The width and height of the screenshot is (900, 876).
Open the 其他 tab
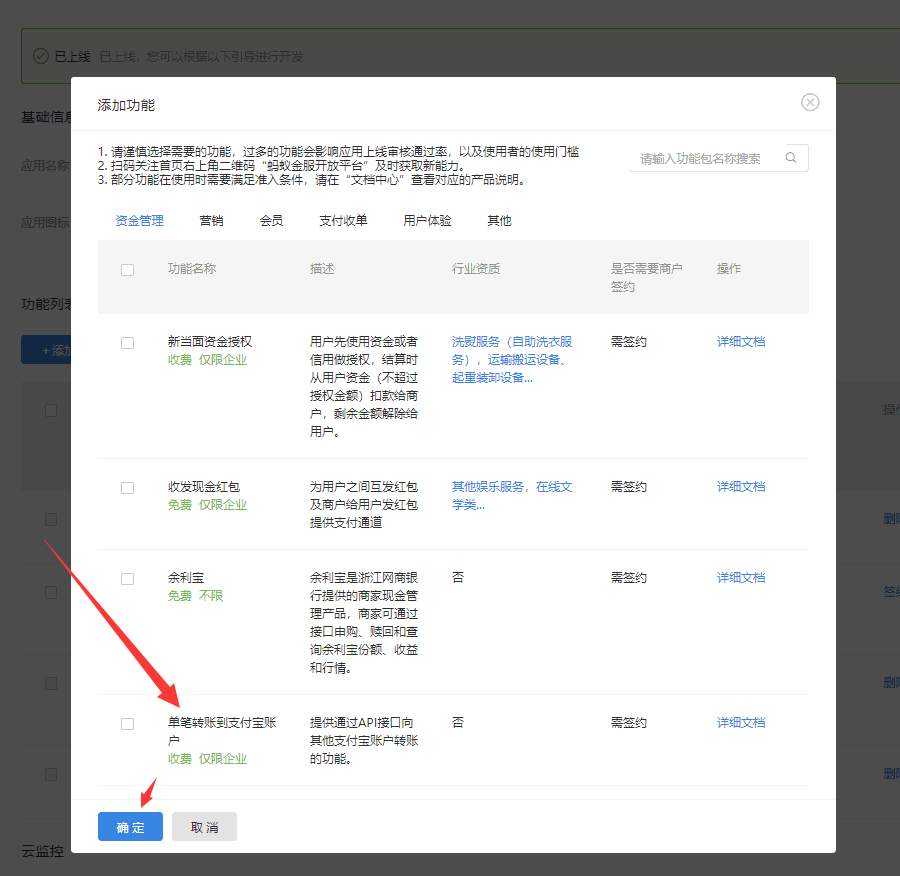tap(499, 221)
